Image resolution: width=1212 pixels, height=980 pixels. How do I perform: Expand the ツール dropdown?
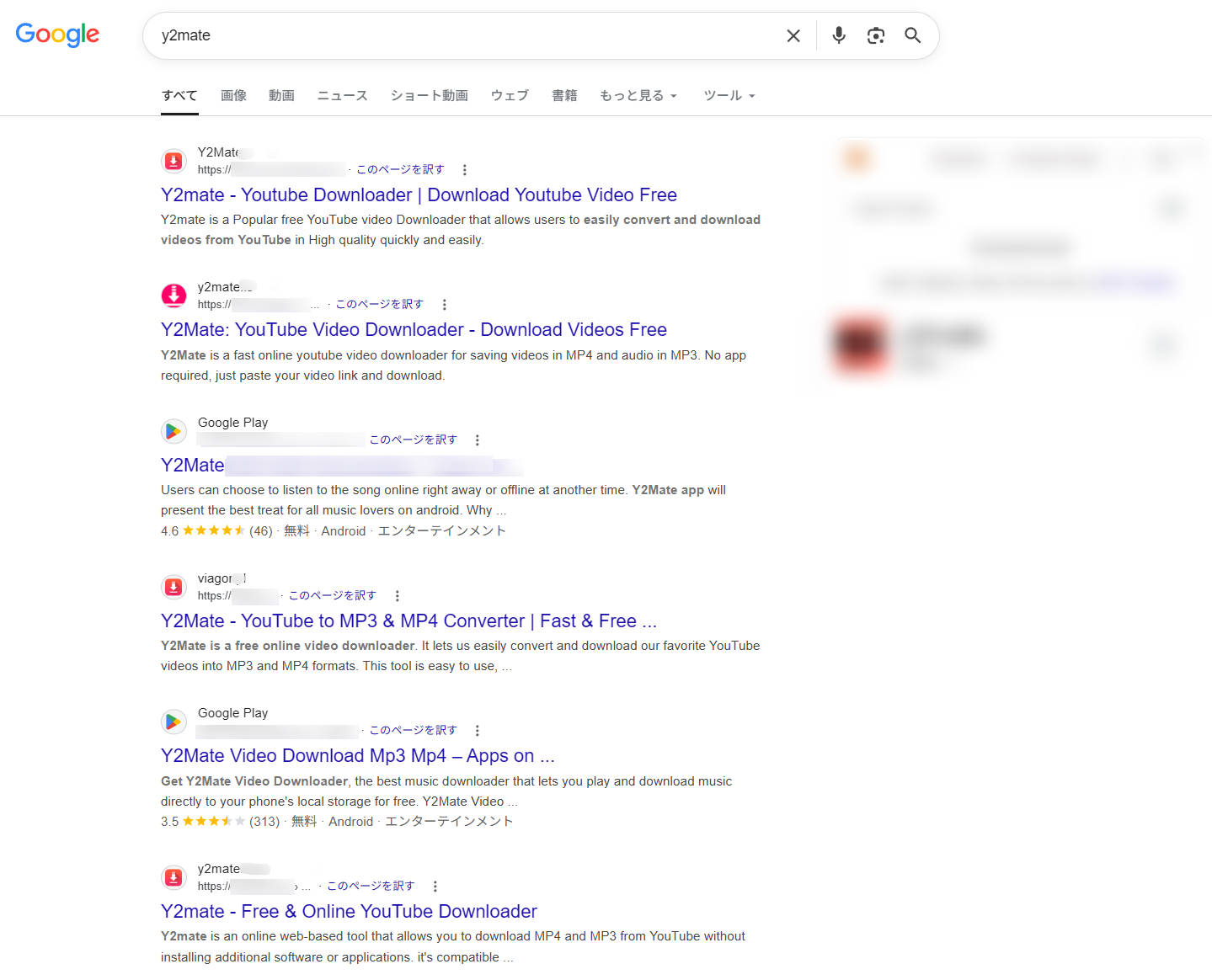(x=729, y=95)
